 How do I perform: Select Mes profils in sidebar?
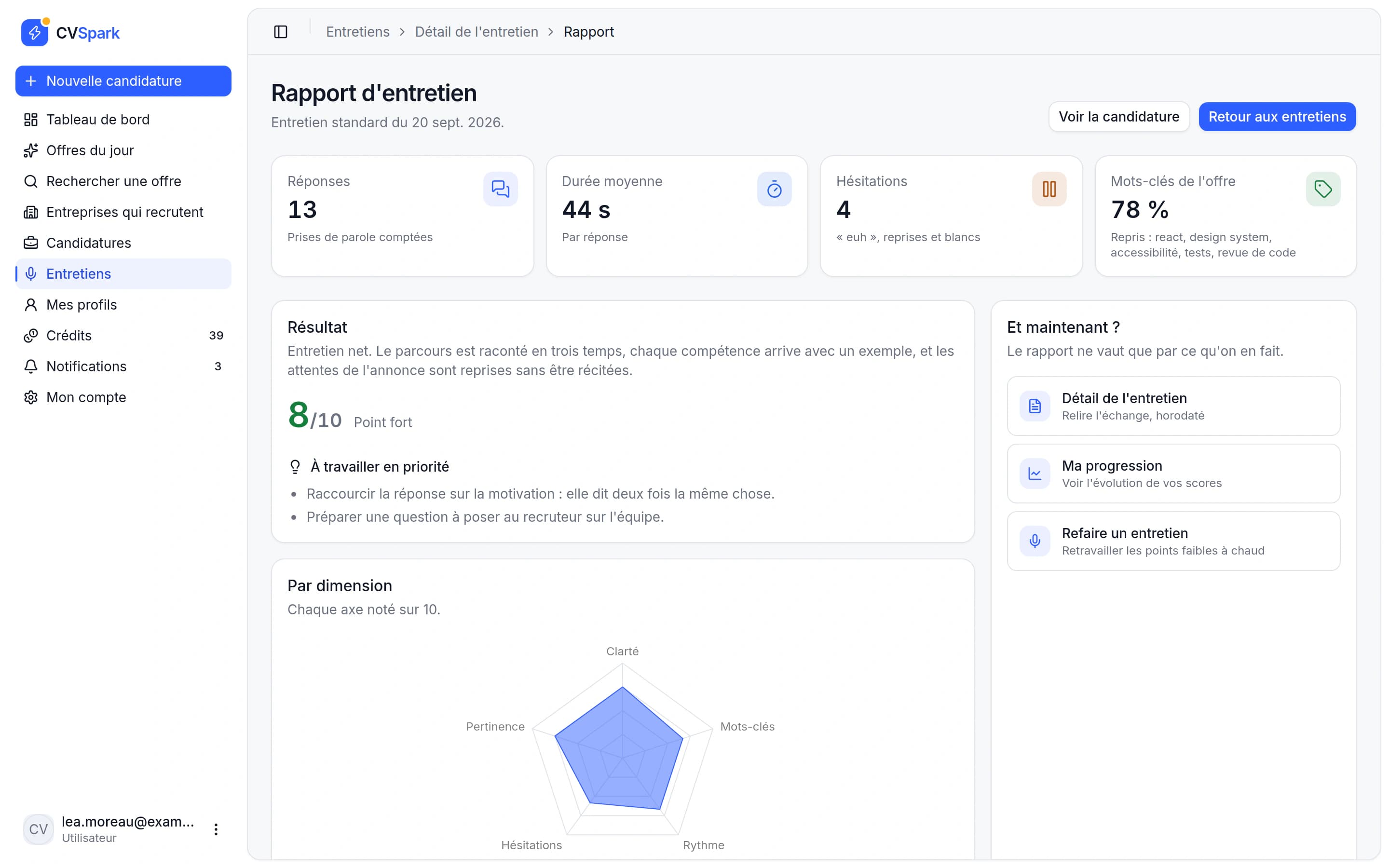click(123, 305)
